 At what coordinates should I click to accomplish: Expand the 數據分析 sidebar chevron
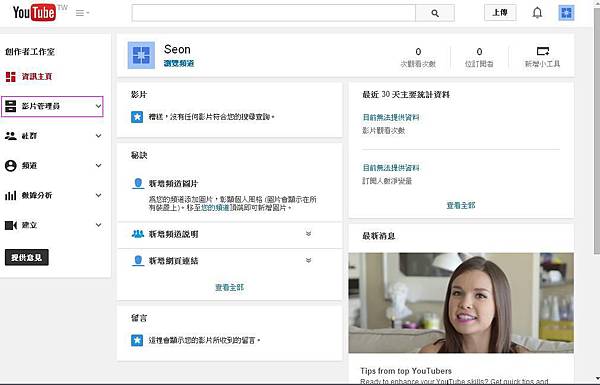tap(98, 195)
